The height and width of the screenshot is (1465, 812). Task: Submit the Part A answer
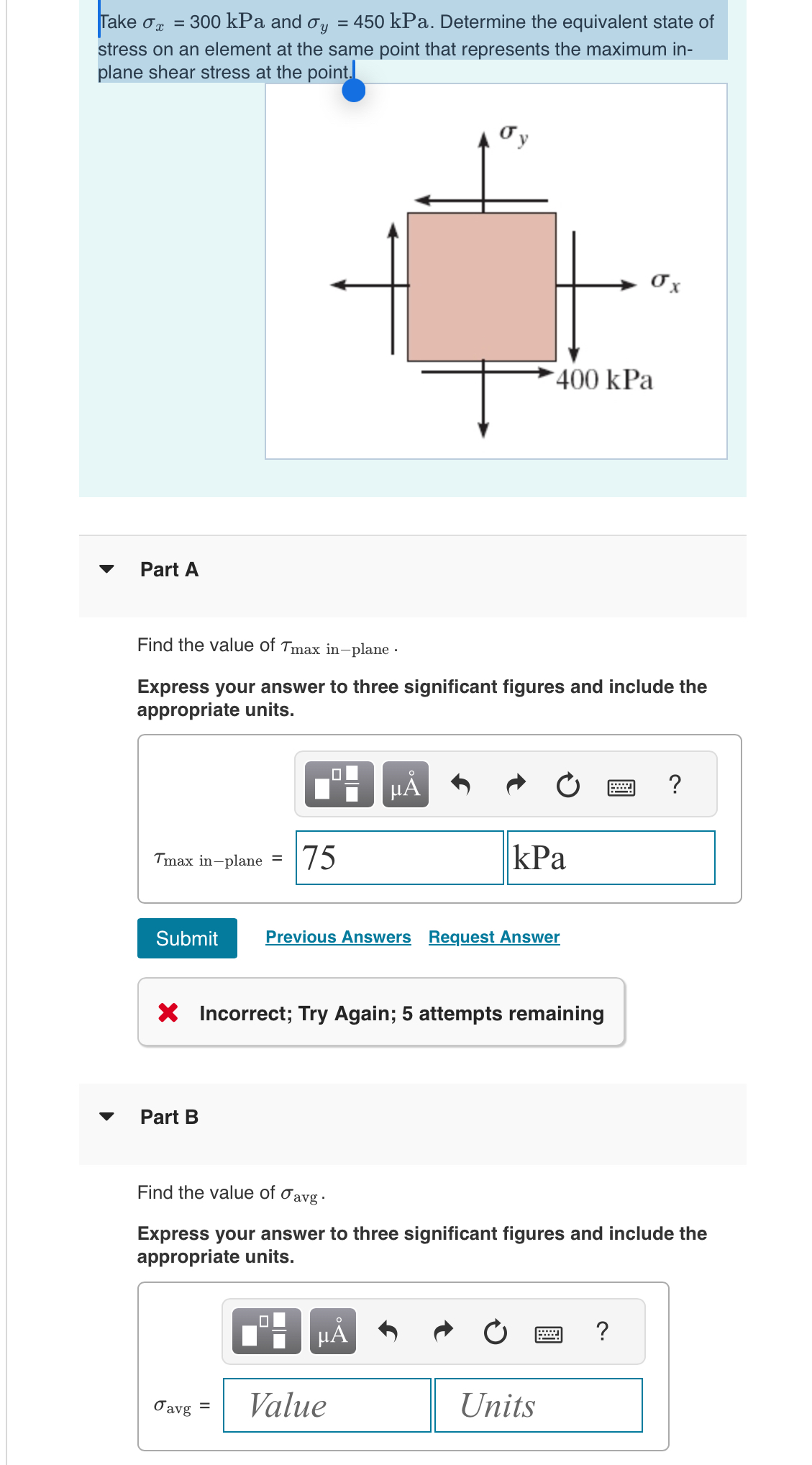[x=186, y=938]
